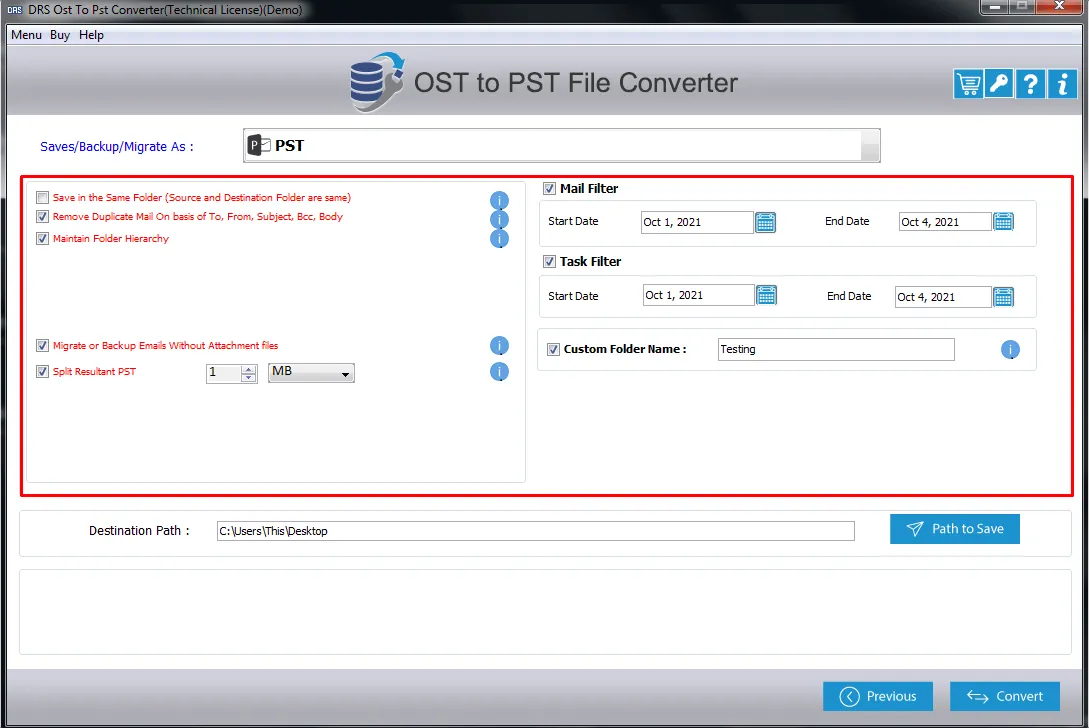
Task: Click OST to PST File Converter heading
Action: click(x=576, y=83)
